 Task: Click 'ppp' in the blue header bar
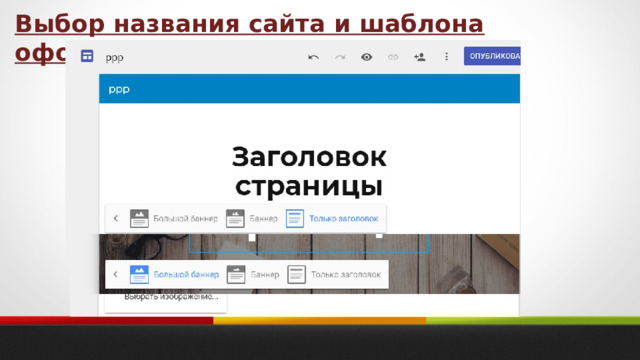(119, 89)
